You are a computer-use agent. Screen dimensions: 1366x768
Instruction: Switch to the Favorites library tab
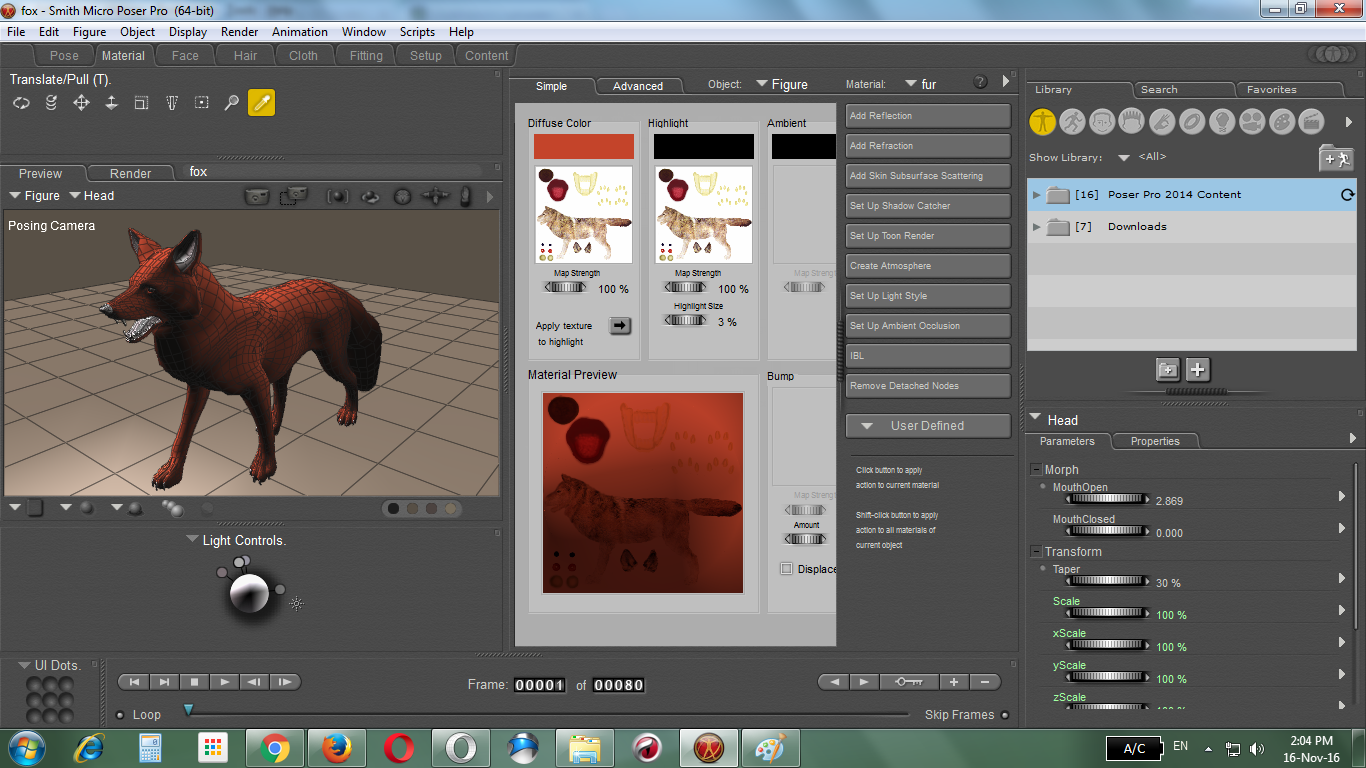pos(1272,90)
